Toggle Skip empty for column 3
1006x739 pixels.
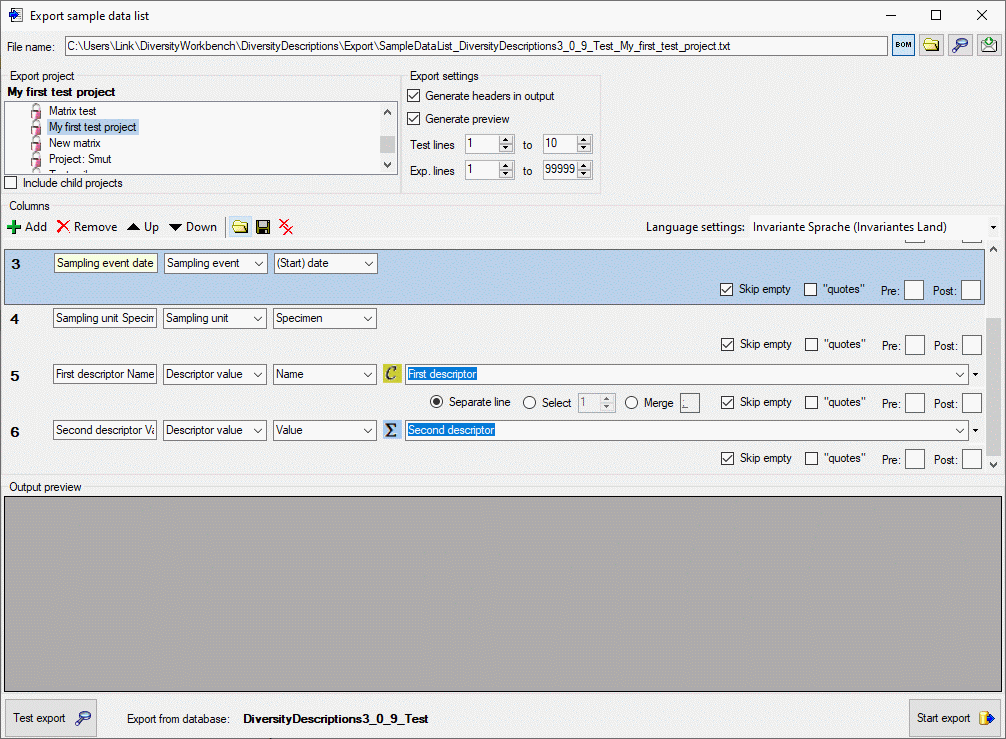point(726,289)
